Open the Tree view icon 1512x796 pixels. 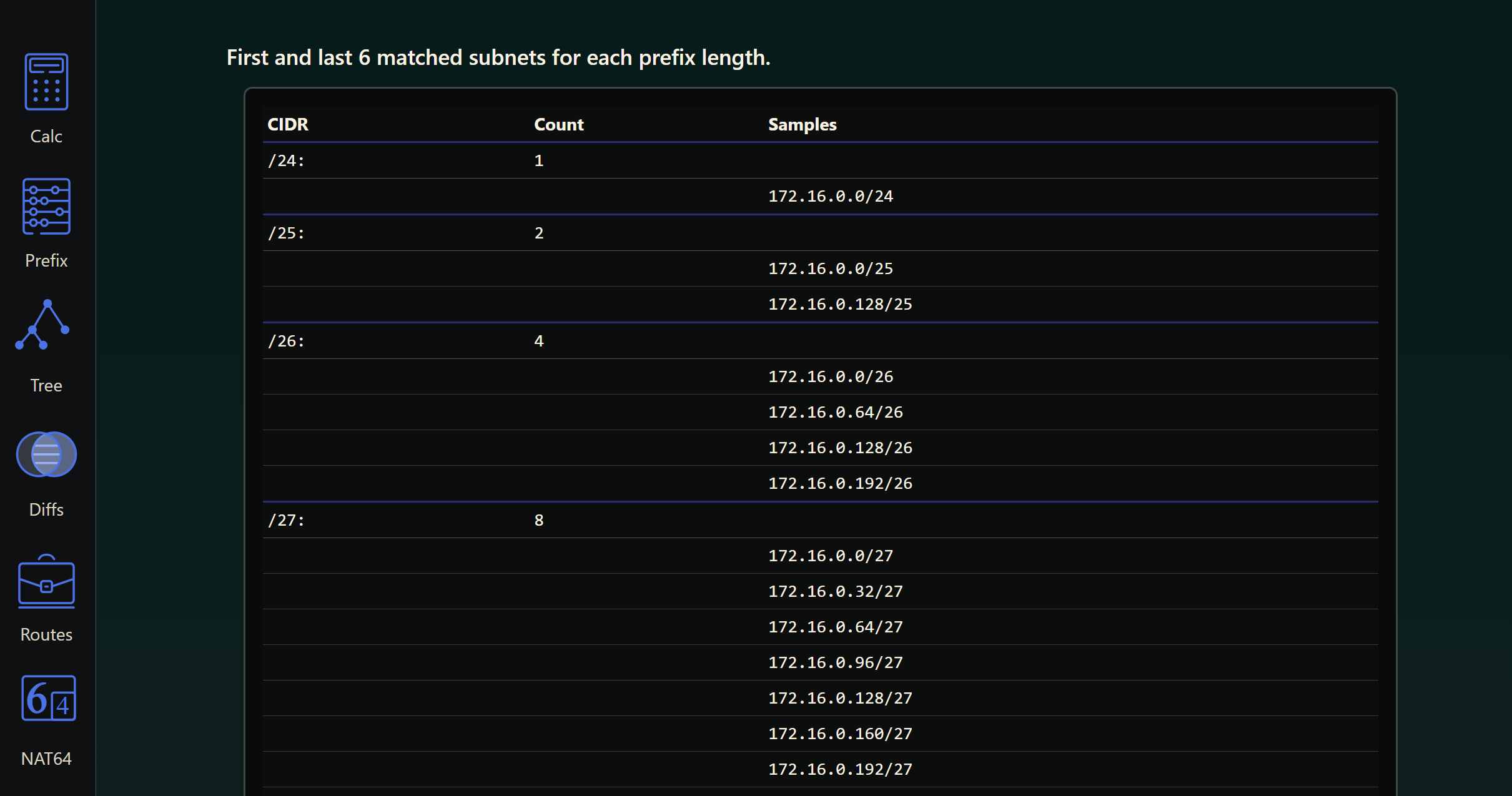pos(43,325)
